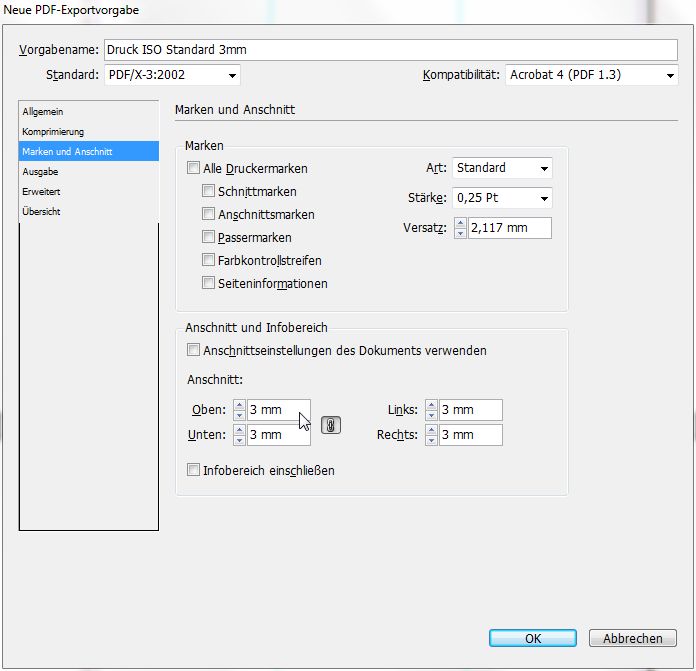The width and height of the screenshot is (696, 671).
Task: Open the Standard PDF/X-3:2002 dropdown
Action: 172,75
